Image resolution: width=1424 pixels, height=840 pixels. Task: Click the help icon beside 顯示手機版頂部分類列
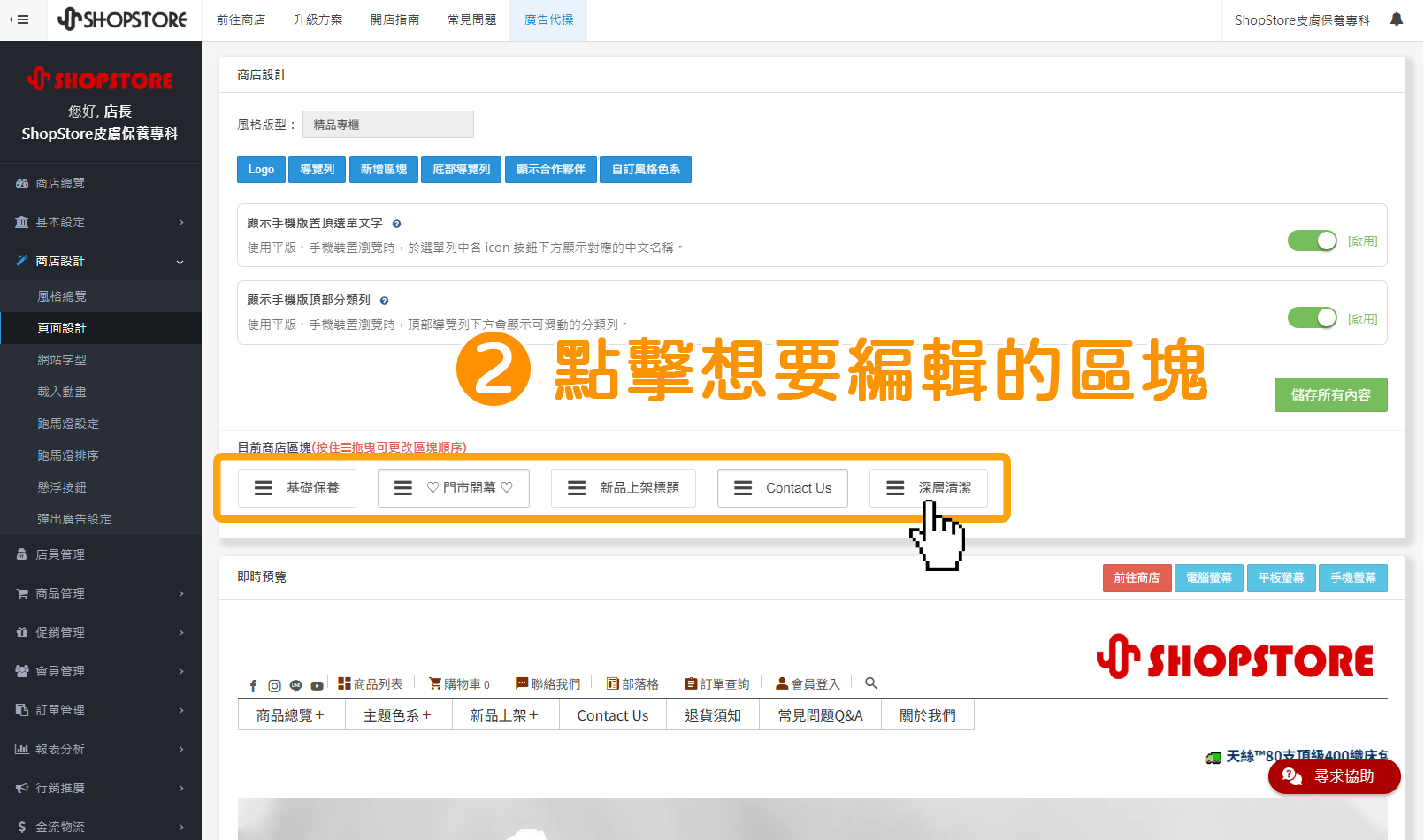[384, 301]
